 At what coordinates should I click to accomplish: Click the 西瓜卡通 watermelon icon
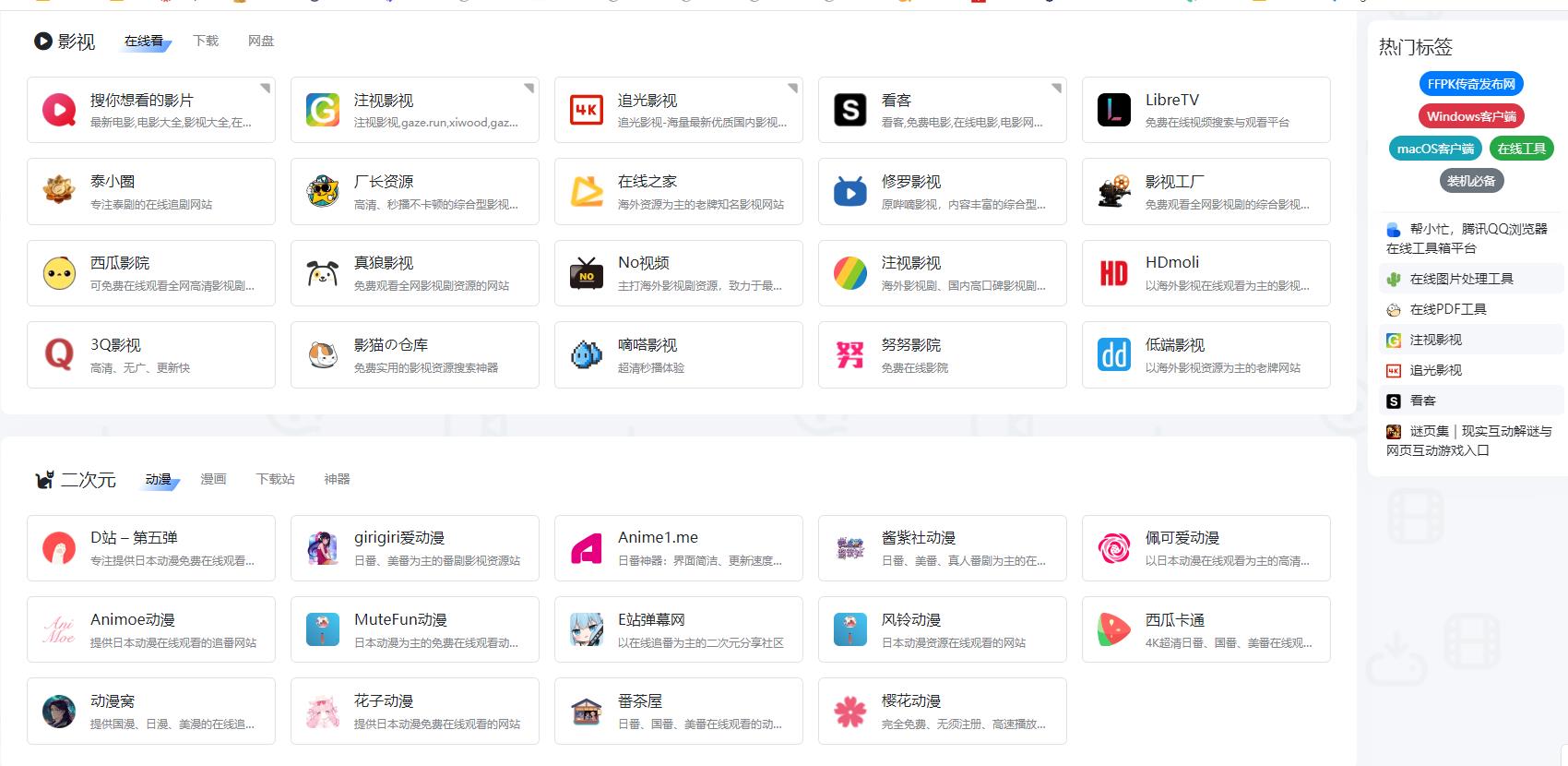click(x=1114, y=629)
